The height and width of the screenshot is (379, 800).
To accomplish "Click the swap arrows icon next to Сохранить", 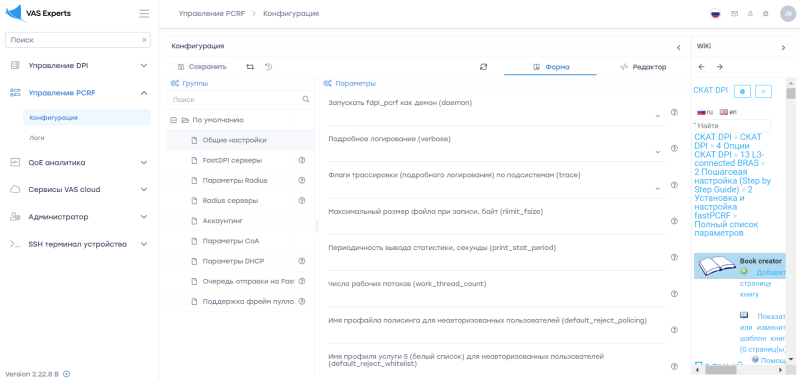I will pos(250,67).
